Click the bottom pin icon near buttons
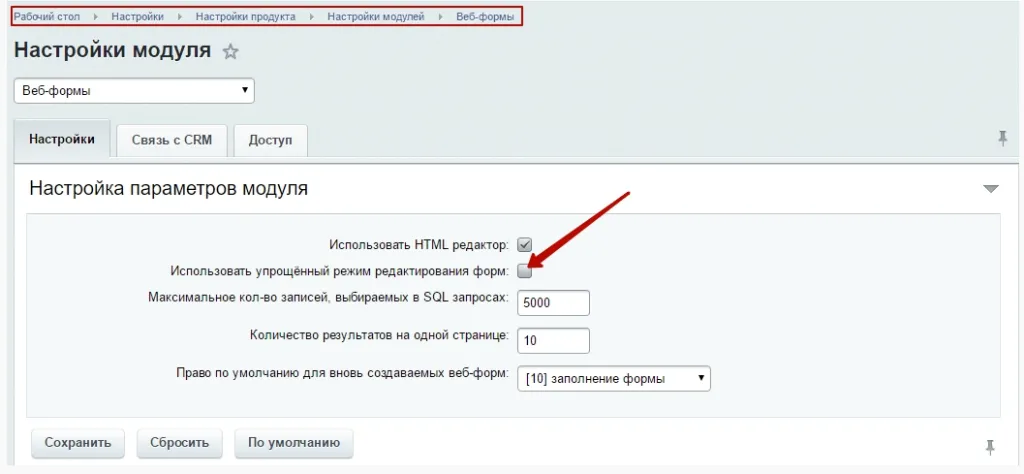Image resolution: width=1024 pixels, height=474 pixels. coord(990,445)
